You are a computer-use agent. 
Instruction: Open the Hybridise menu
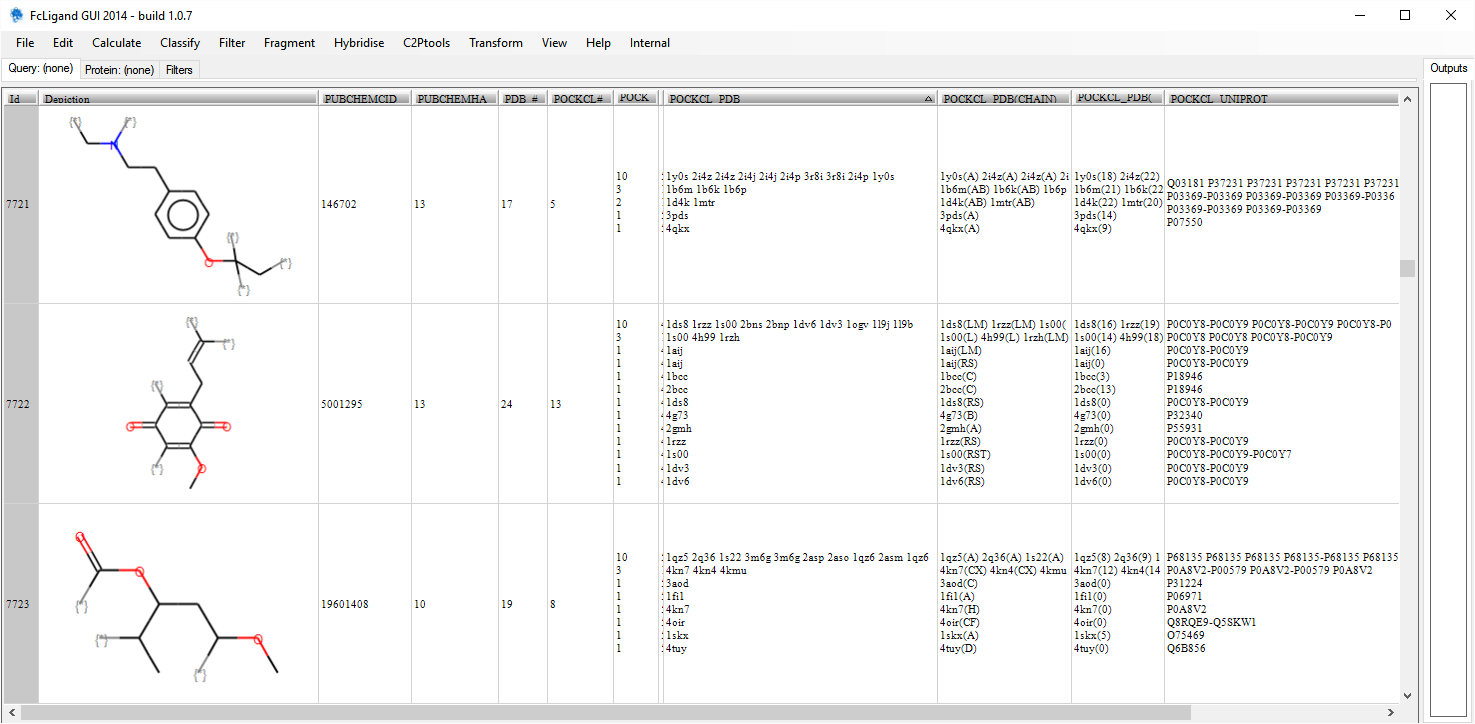359,43
